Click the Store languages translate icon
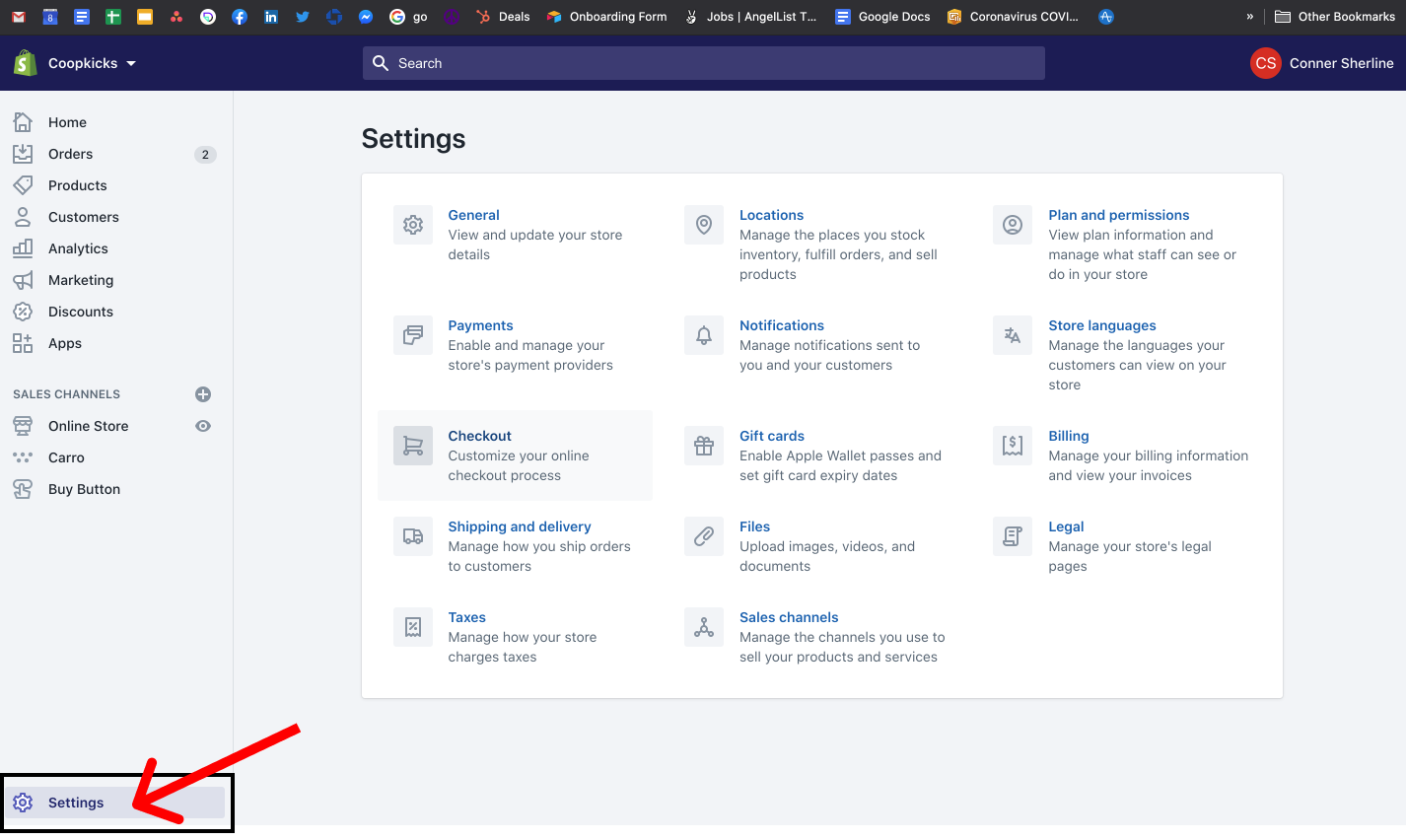Image resolution: width=1406 pixels, height=840 pixels. click(x=1012, y=335)
